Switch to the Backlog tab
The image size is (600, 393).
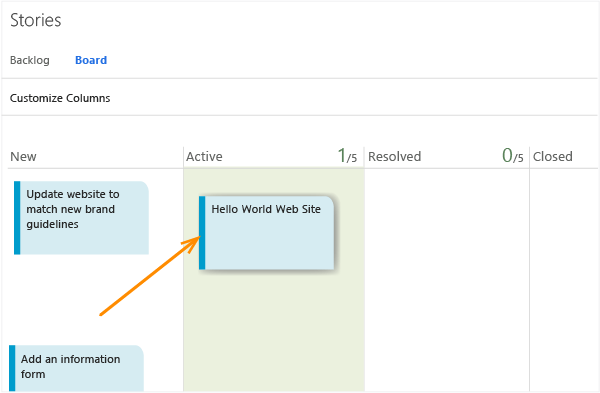(29, 60)
